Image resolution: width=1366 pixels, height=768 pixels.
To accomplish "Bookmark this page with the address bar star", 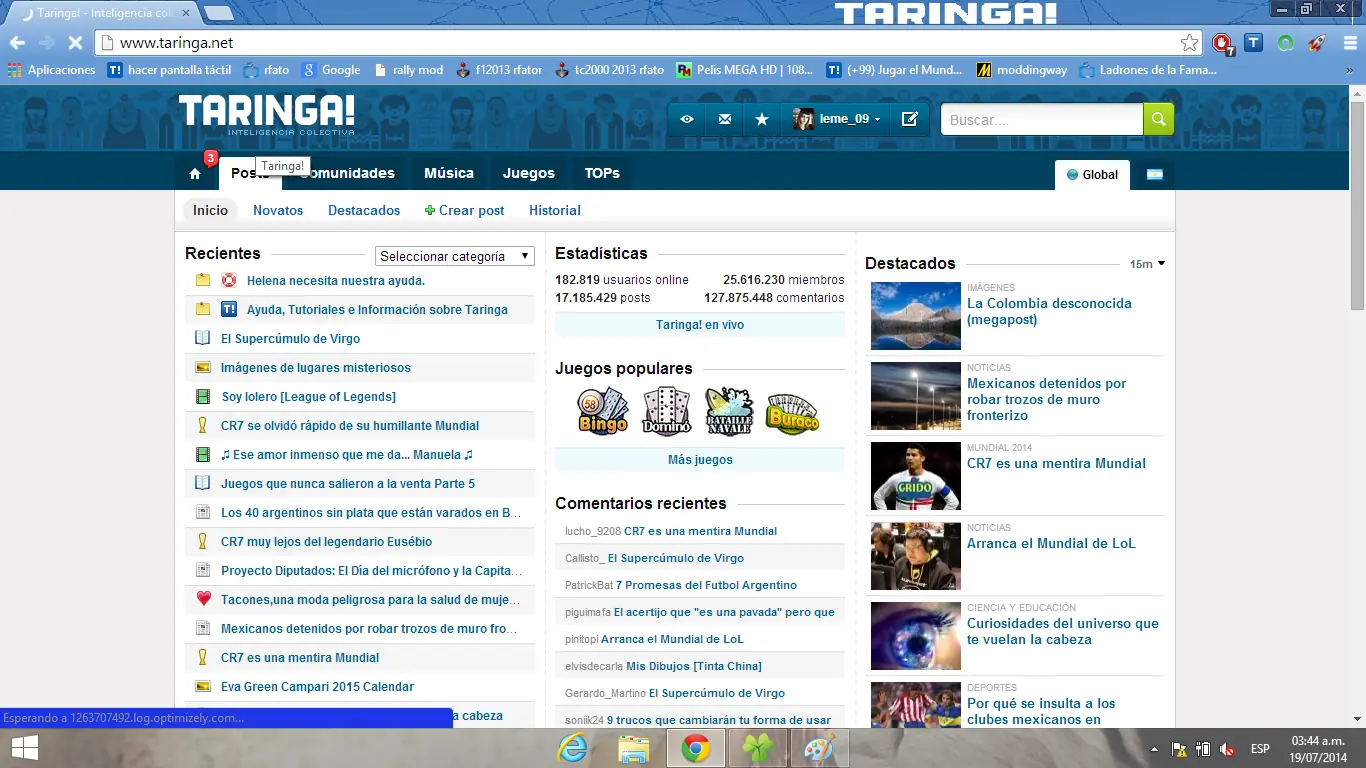I will [x=1189, y=43].
